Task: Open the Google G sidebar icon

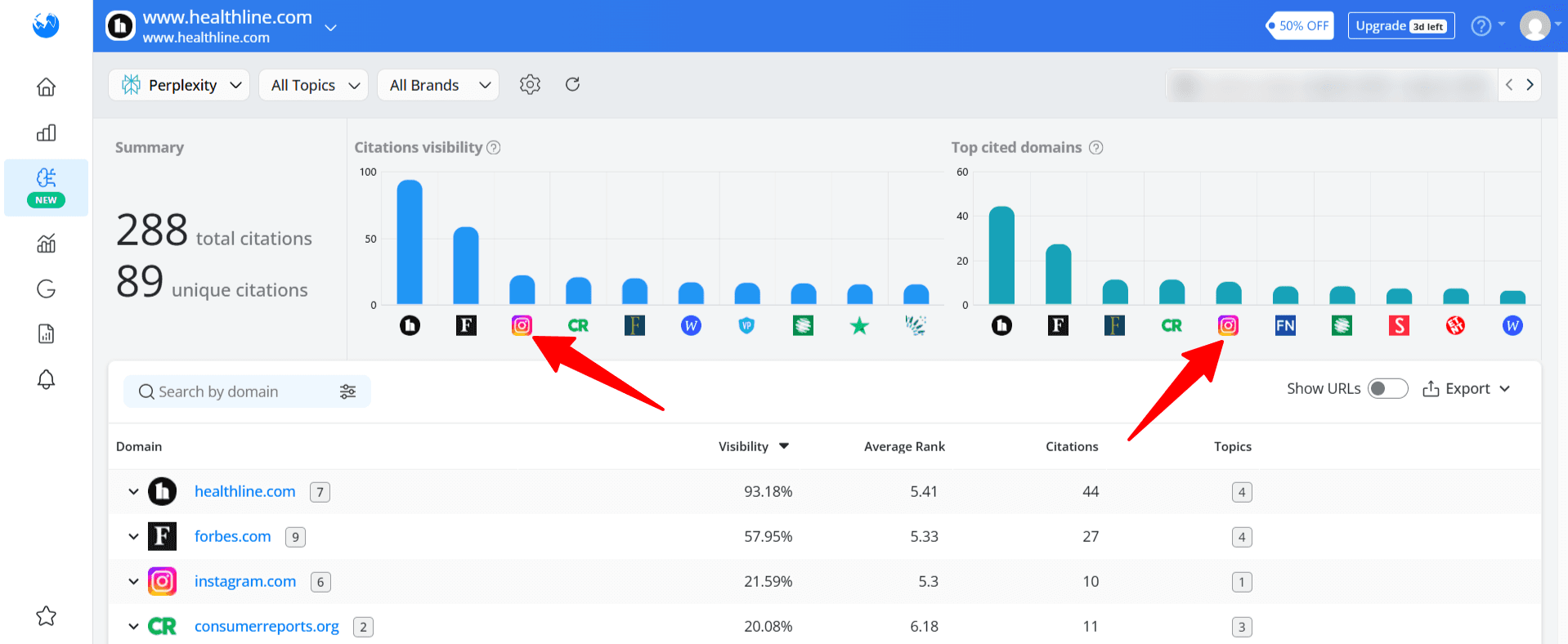Action: 47,288
